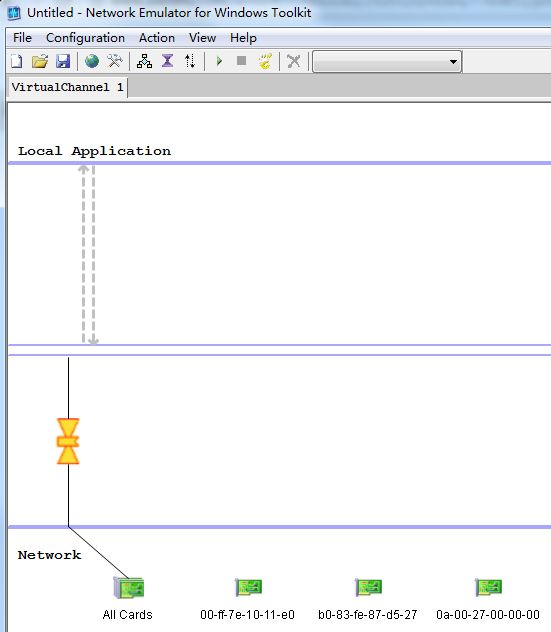Stop emulation with the gray square button
This screenshot has height=632, width=551.
241,61
